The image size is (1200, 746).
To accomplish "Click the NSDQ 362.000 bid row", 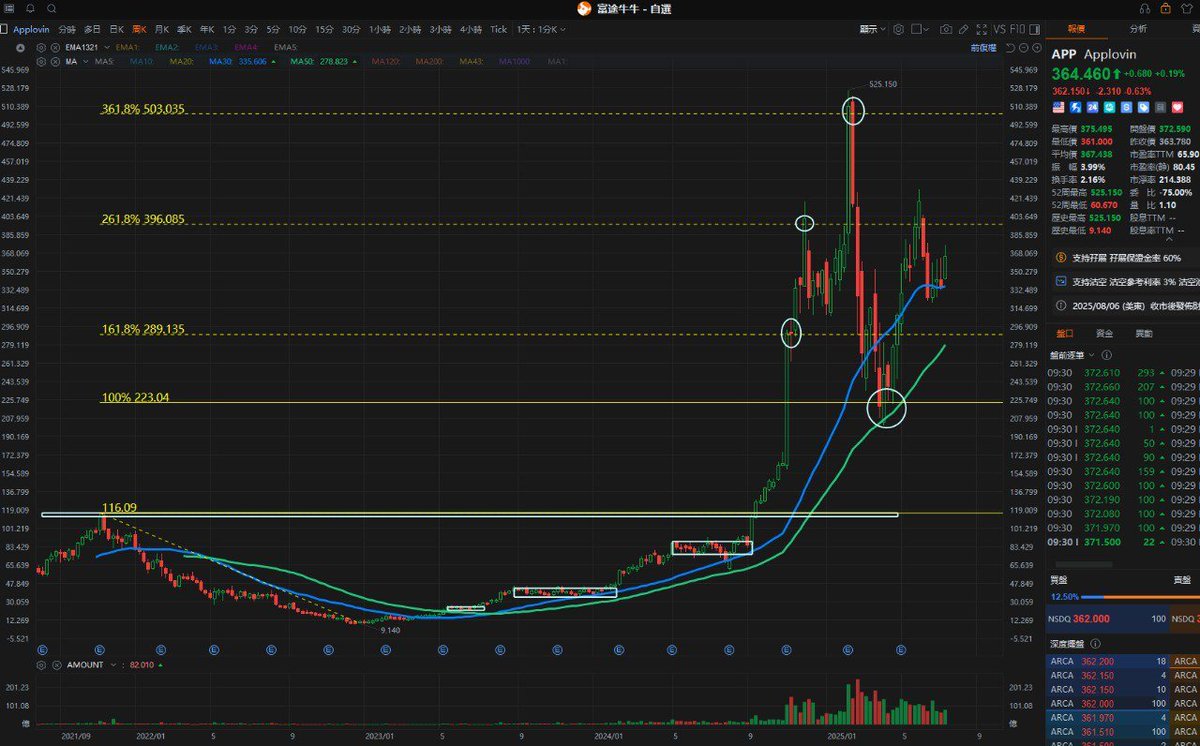I will pos(1109,619).
